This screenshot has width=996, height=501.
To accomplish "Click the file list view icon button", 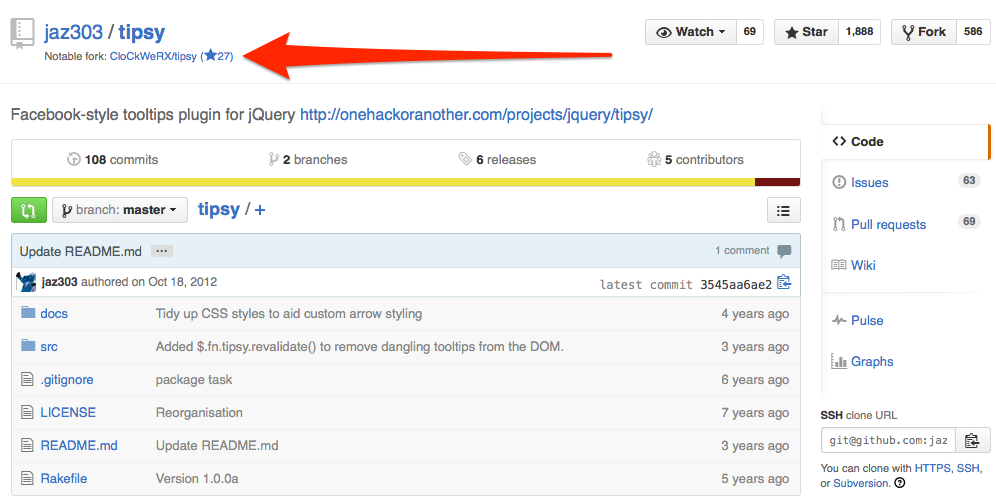I will coord(783,210).
